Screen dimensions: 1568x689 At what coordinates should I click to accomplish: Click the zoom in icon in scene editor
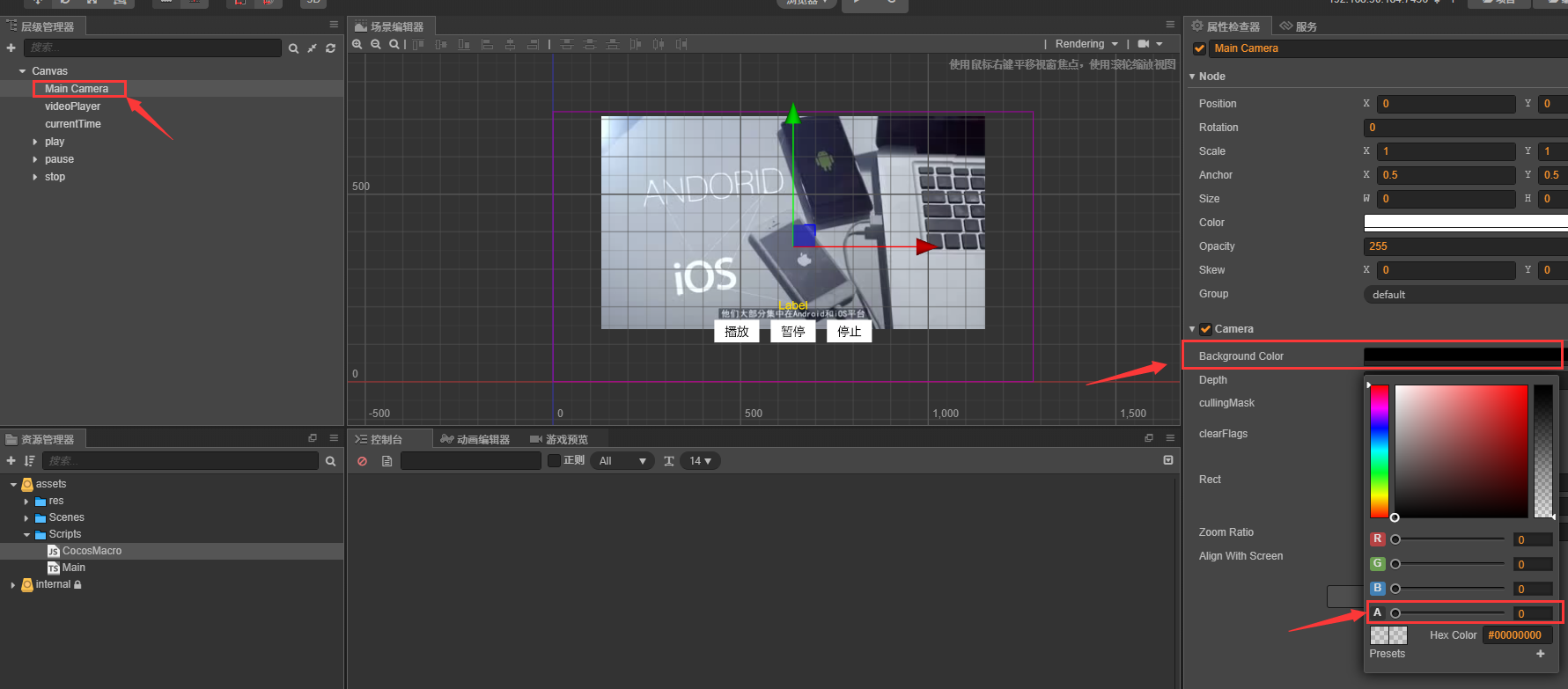pyautogui.click(x=357, y=44)
